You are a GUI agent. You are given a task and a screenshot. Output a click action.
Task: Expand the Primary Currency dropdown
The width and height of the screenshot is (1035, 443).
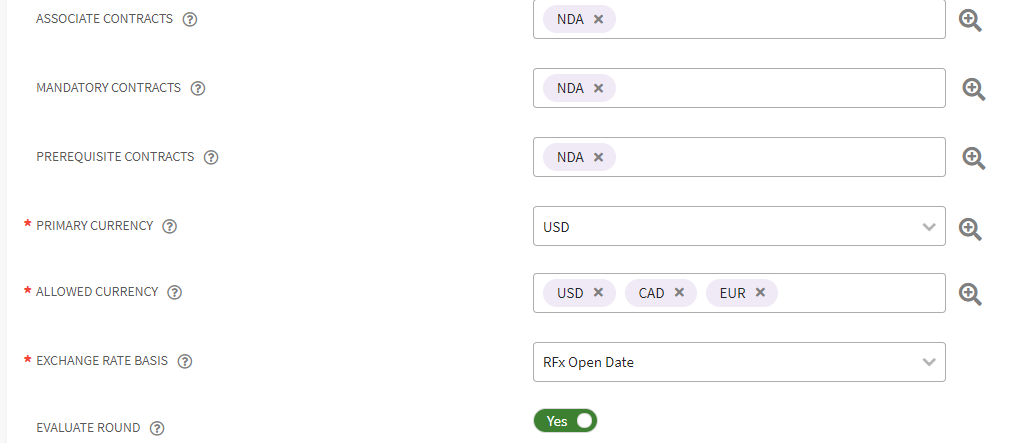tap(929, 227)
